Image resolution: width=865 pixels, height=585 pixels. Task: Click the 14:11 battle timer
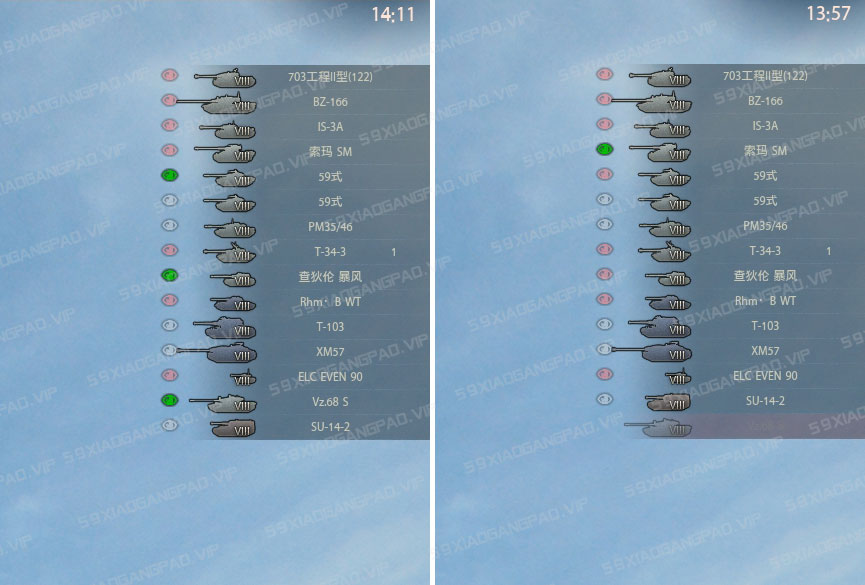[x=393, y=14]
